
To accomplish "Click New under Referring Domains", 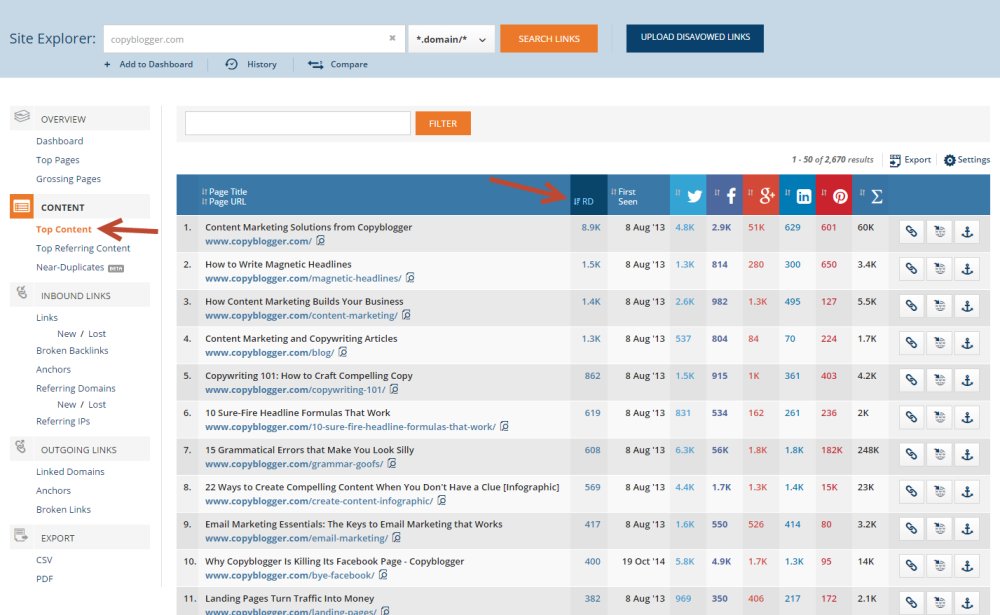I will tap(66, 404).
